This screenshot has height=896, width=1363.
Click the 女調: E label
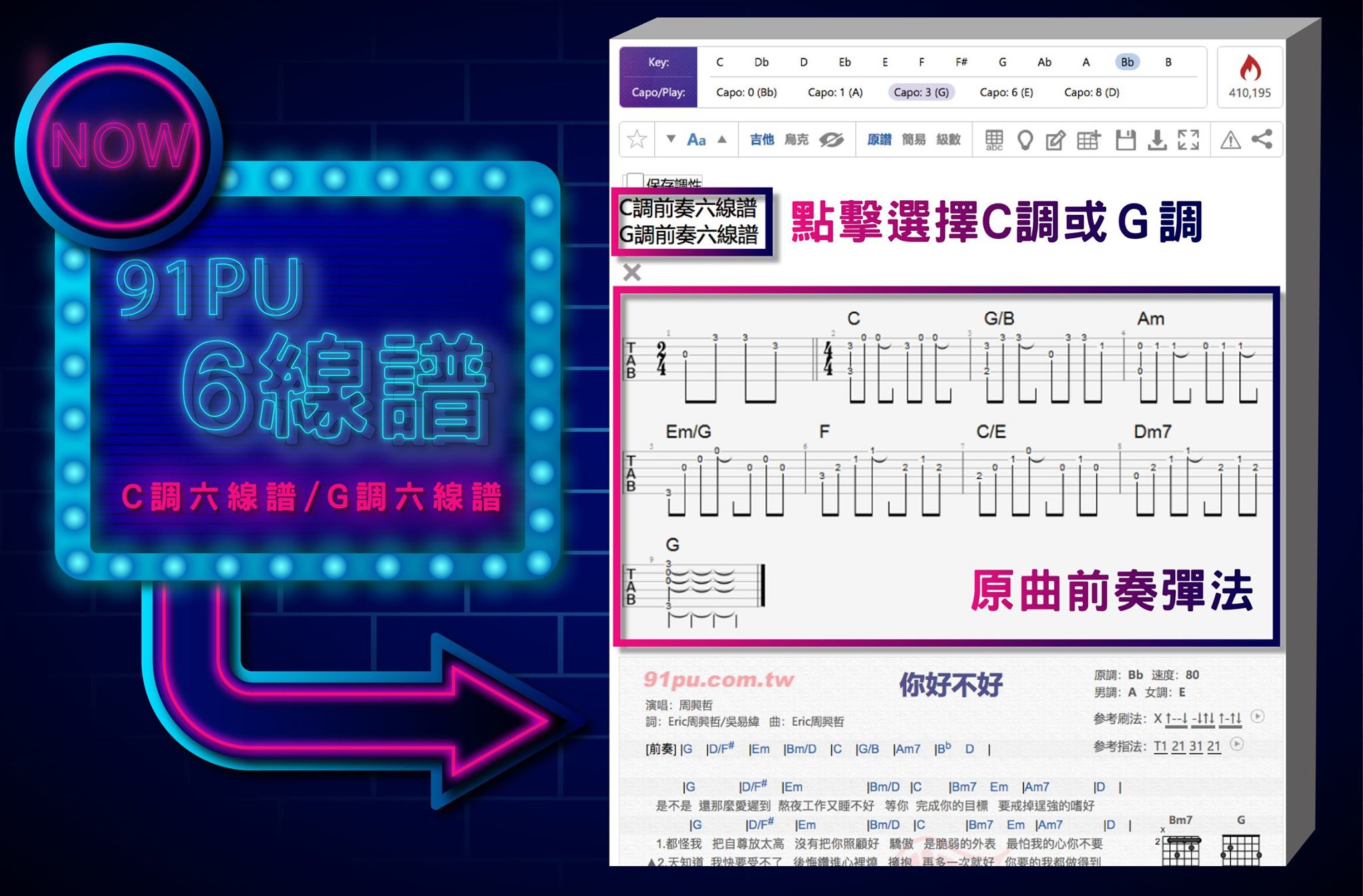(1165, 692)
